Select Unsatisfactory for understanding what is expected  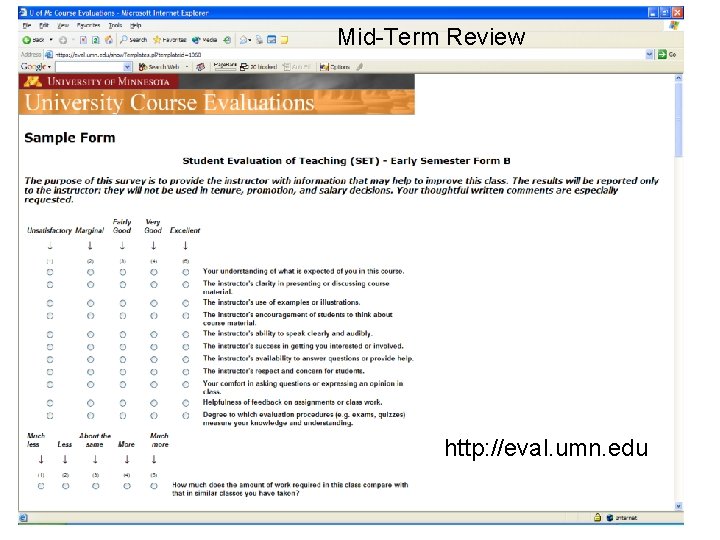coord(50,272)
